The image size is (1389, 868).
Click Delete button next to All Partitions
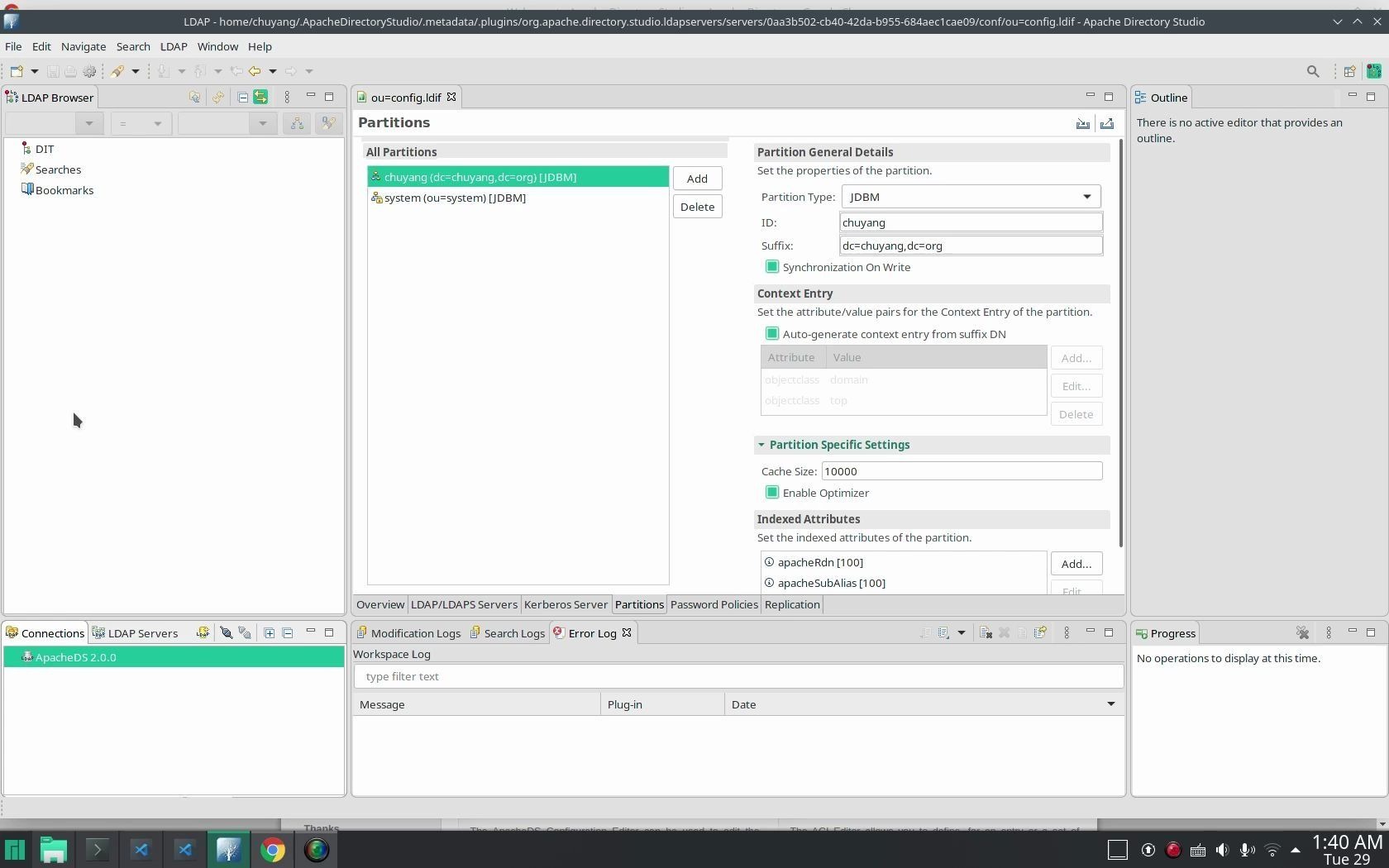pos(697,207)
